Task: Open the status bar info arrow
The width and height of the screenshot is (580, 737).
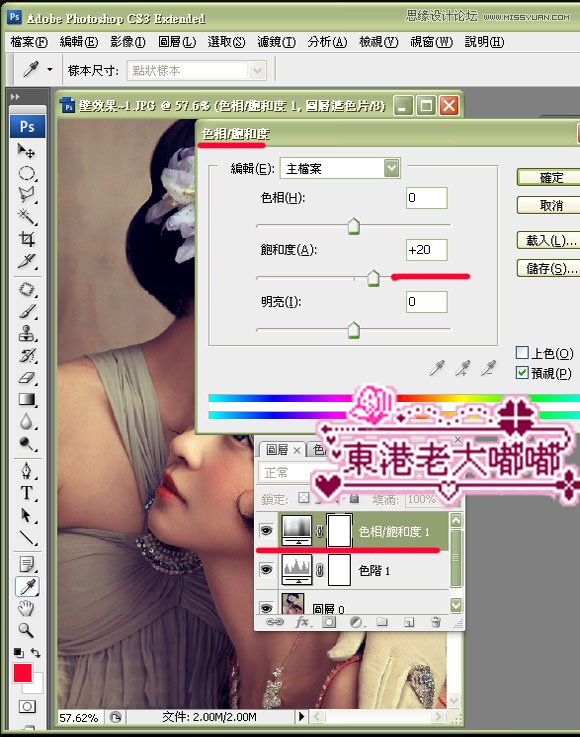Action: coord(301,716)
